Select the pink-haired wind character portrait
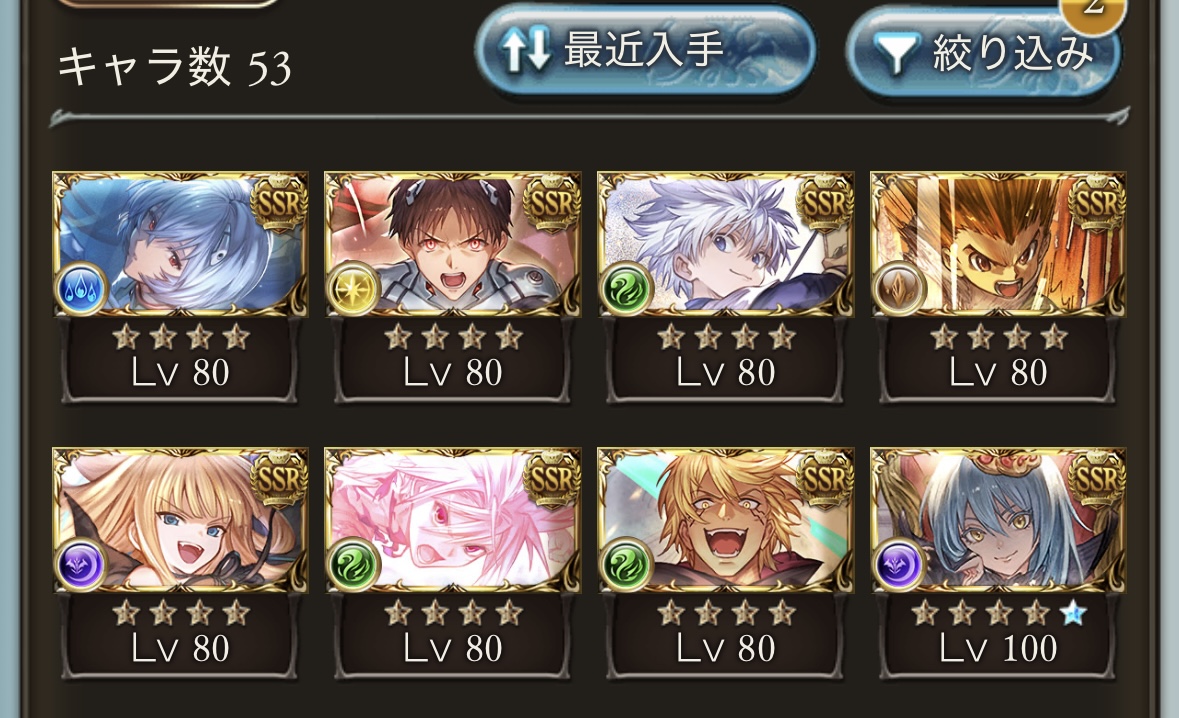The image size is (1179, 718). coord(453,520)
